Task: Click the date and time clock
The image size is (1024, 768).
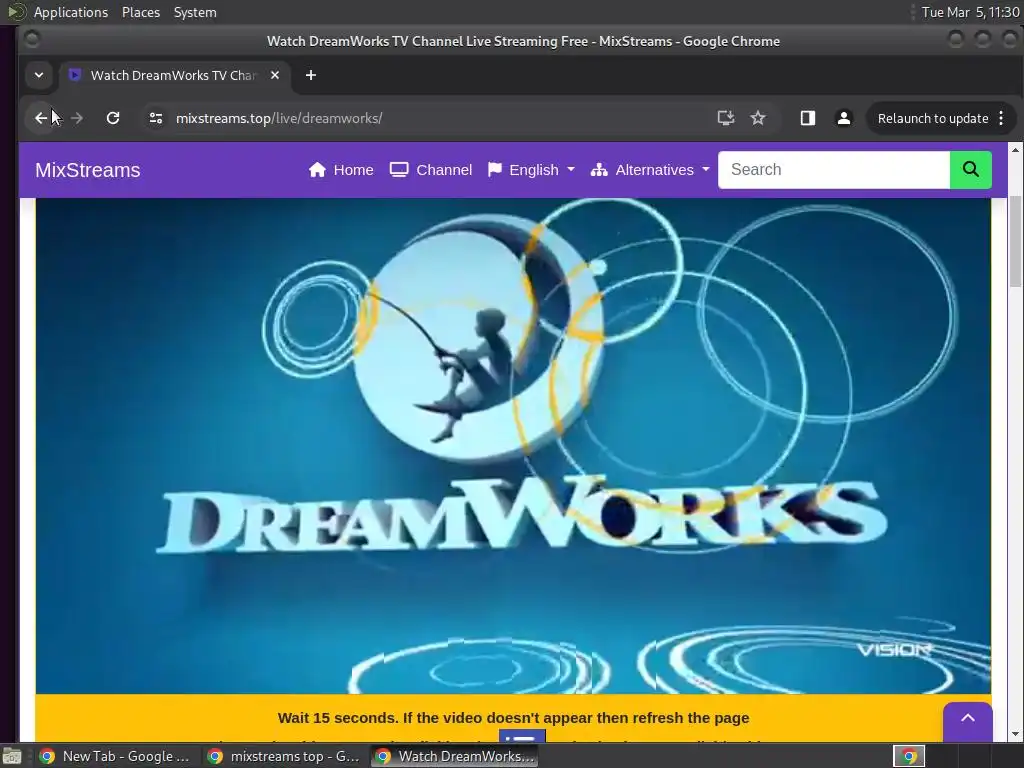Action: pyautogui.click(x=970, y=12)
